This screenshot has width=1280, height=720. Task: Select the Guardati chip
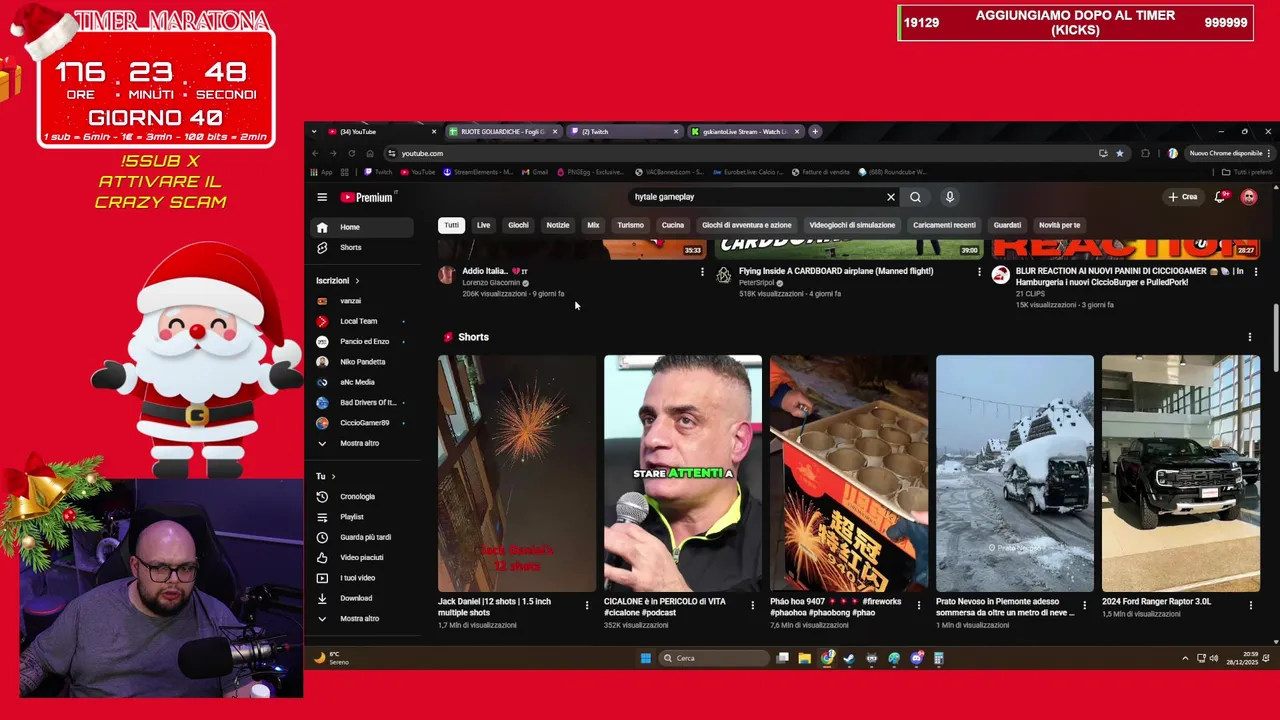(x=1007, y=225)
